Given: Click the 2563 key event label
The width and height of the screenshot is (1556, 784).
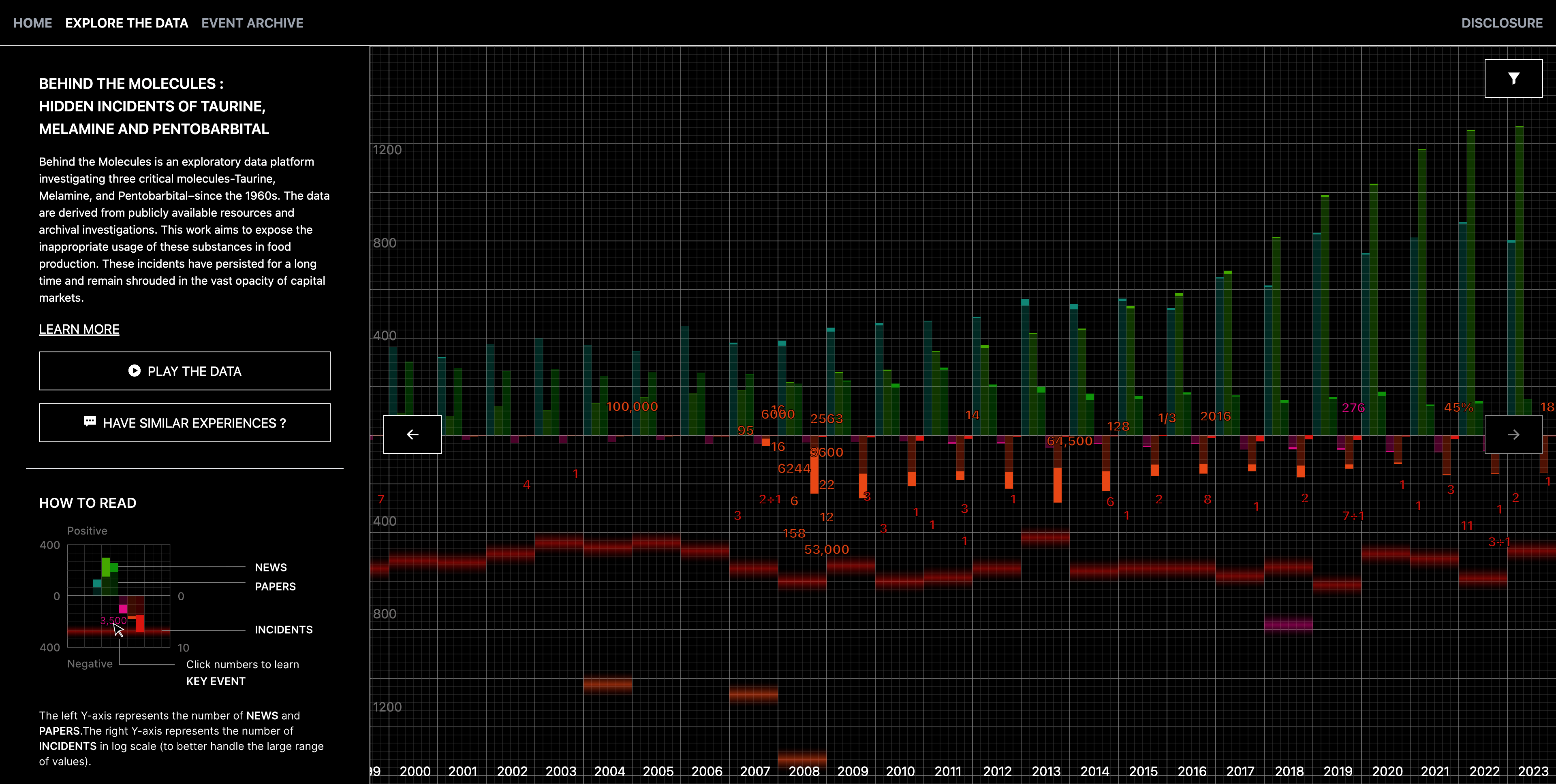Looking at the screenshot, I should (826, 419).
